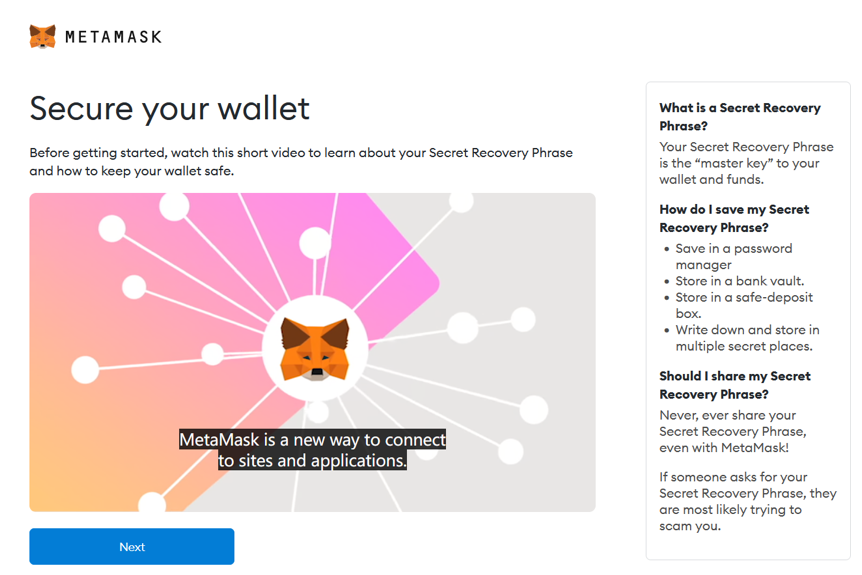862x575 pixels.
Task: Click the fox face inside the video
Action: click(314, 349)
